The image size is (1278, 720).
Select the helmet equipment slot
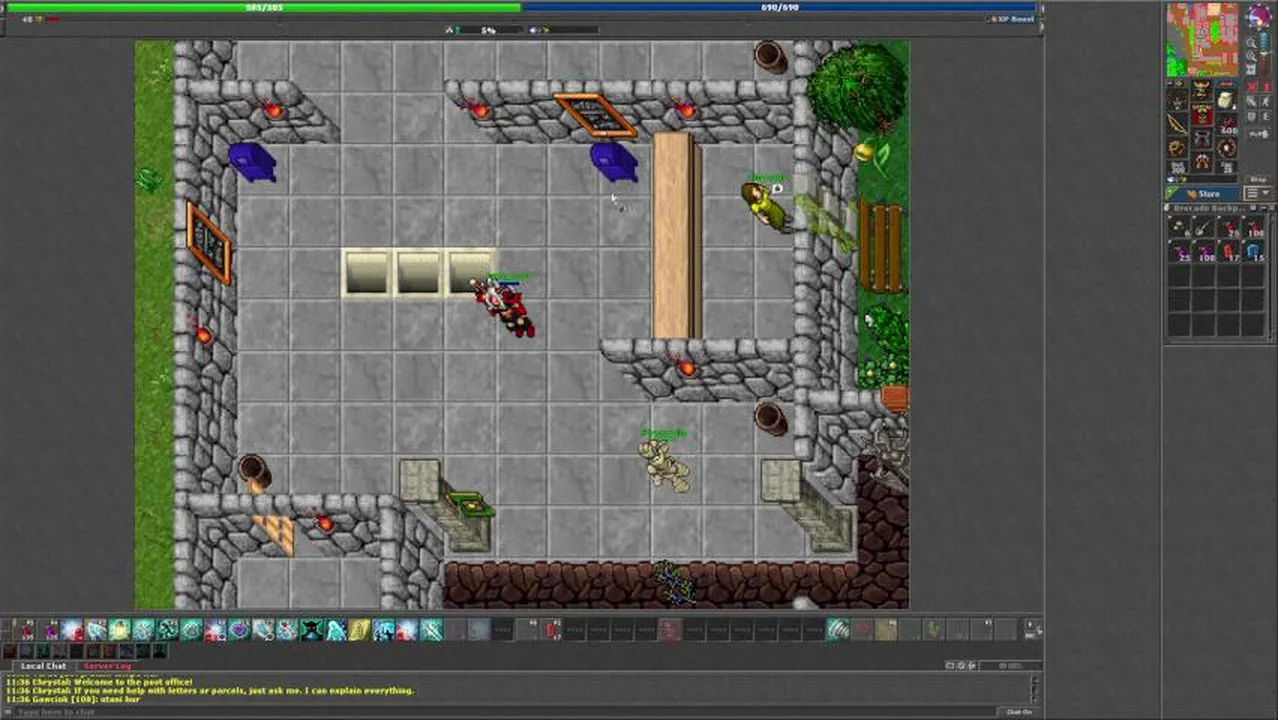(x=1202, y=91)
